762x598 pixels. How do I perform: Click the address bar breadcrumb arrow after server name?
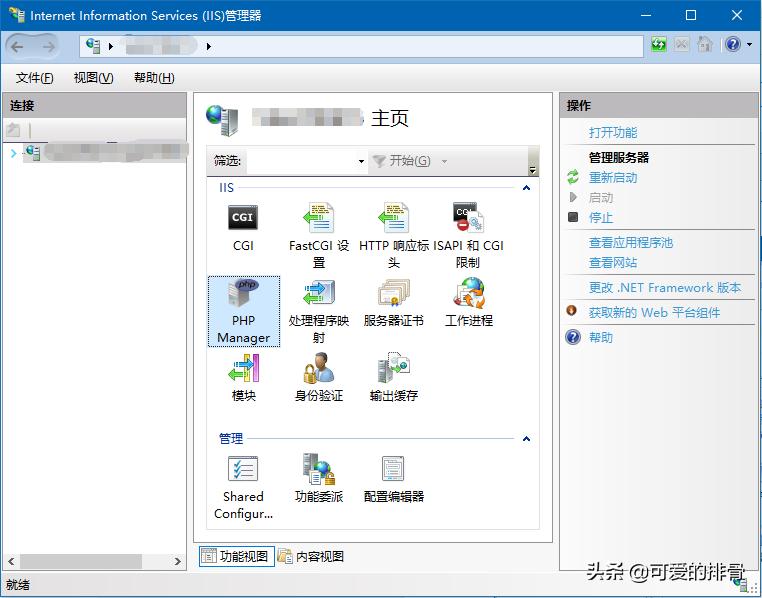pos(208,47)
